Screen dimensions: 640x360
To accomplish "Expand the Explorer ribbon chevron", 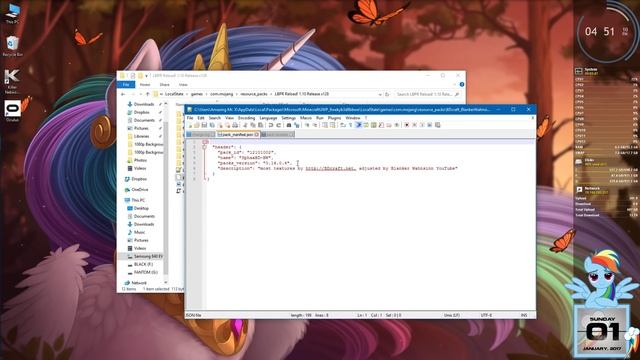I will (x=455, y=84).
